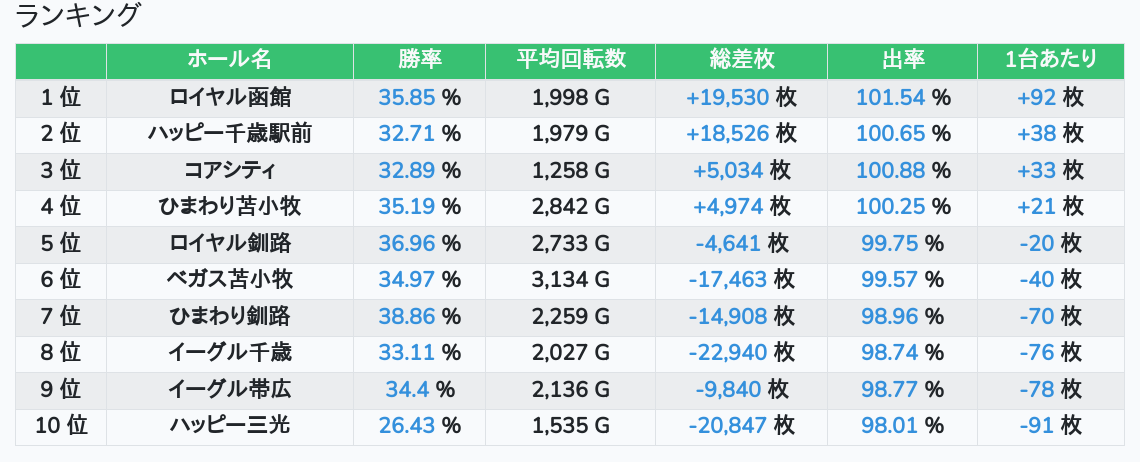Click the ベガス苫小牧 hall name cell
The height and width of the screenshot is (462, 1140).
(230, 280)
